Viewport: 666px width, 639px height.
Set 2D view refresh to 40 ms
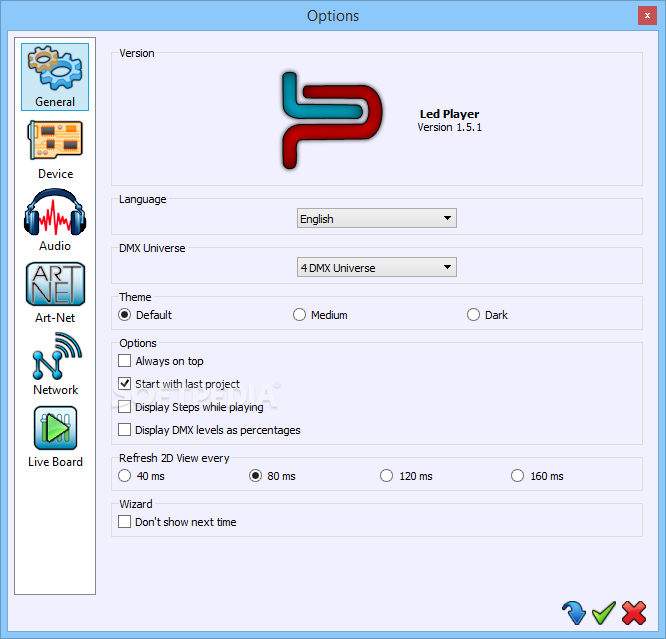[124, 475]
